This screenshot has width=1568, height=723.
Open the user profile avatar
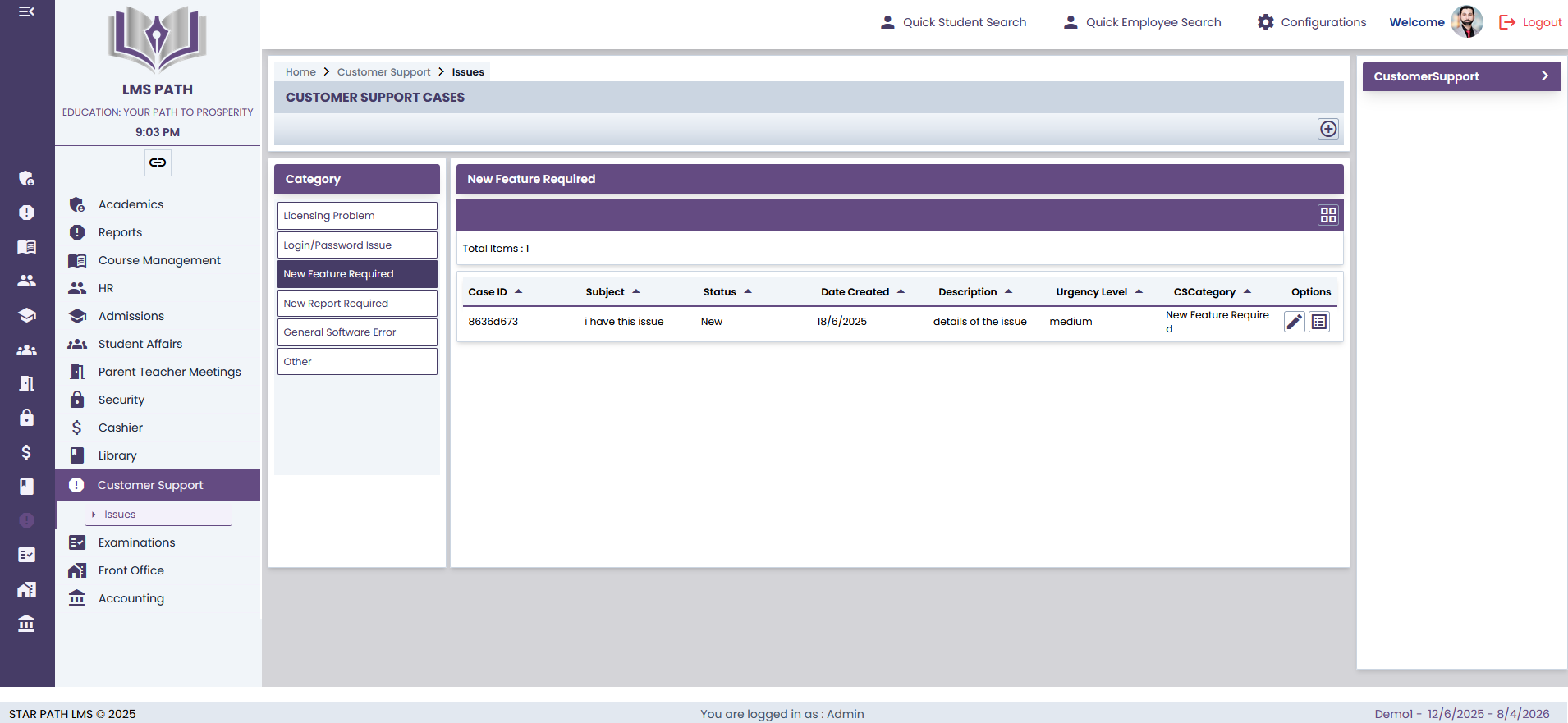point(1467,21)
